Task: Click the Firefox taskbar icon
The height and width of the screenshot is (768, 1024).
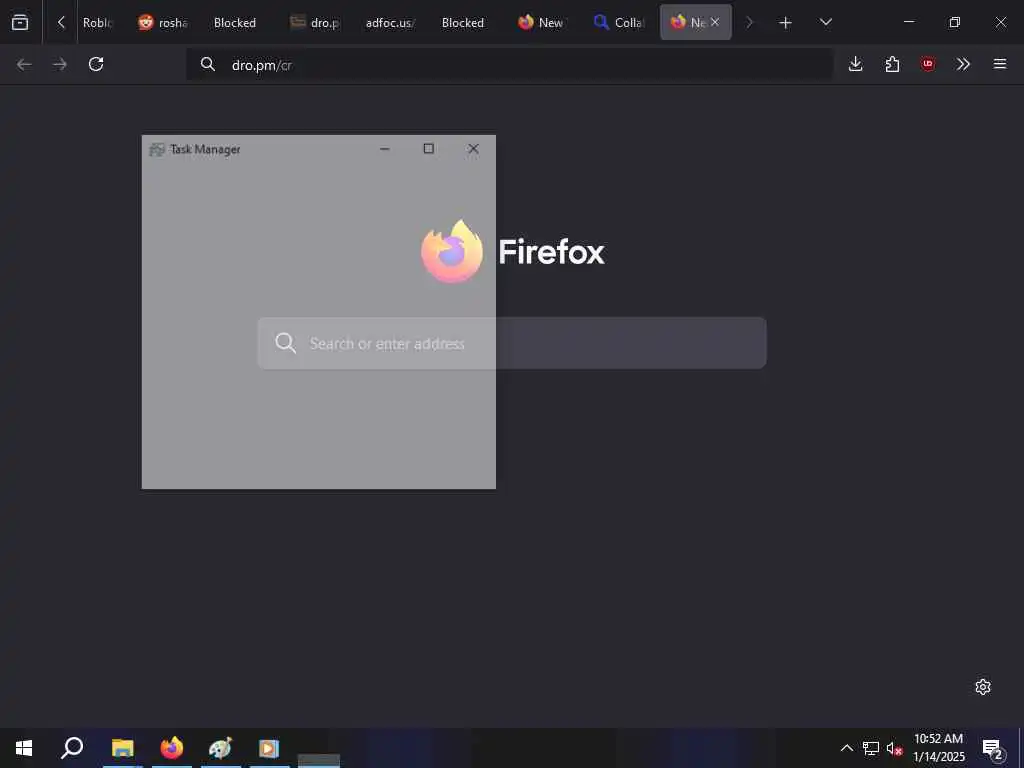Action: tap(172, 748)
